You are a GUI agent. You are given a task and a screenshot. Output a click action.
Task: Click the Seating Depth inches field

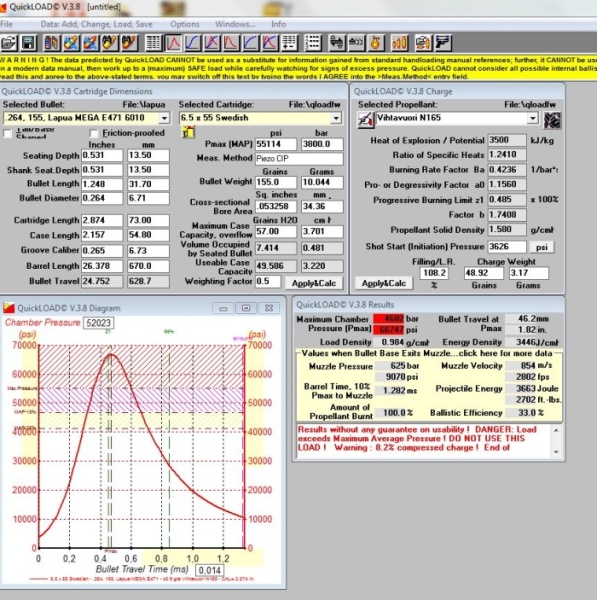(102, 155)
